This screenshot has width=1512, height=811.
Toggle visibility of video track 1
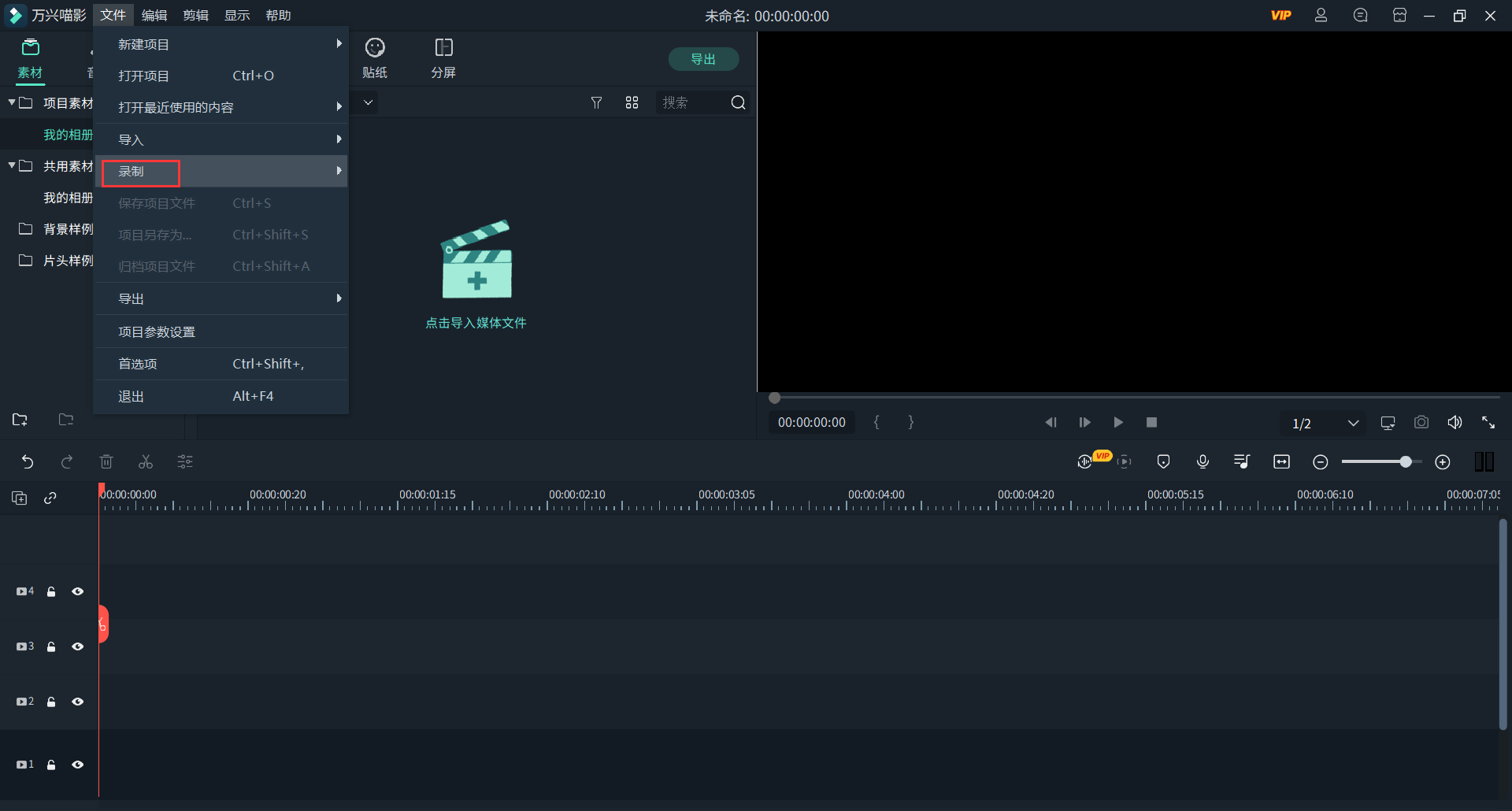coord(78,765)
